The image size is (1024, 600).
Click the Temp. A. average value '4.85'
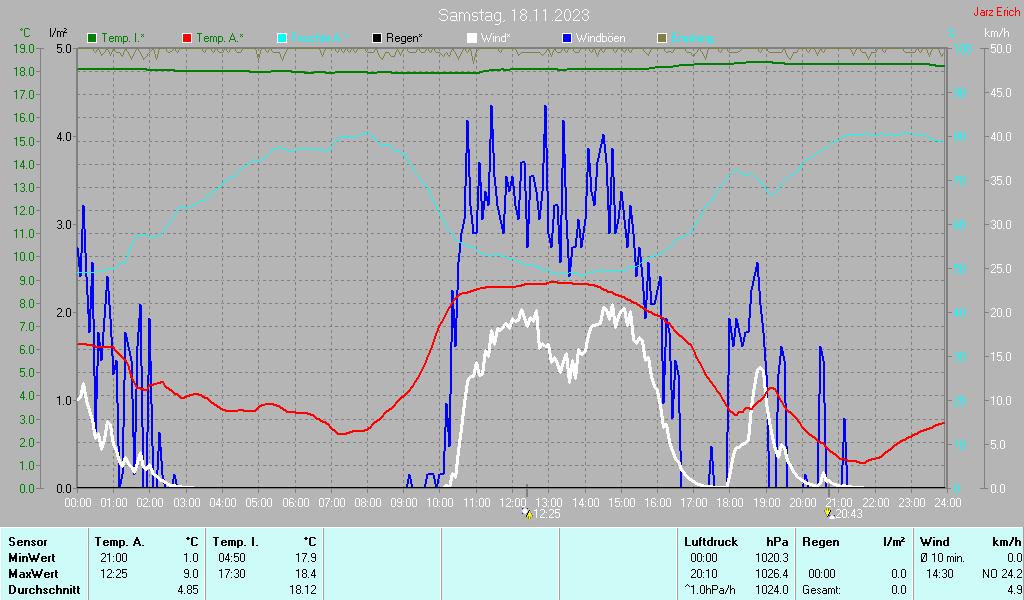(x=188, y=590)
